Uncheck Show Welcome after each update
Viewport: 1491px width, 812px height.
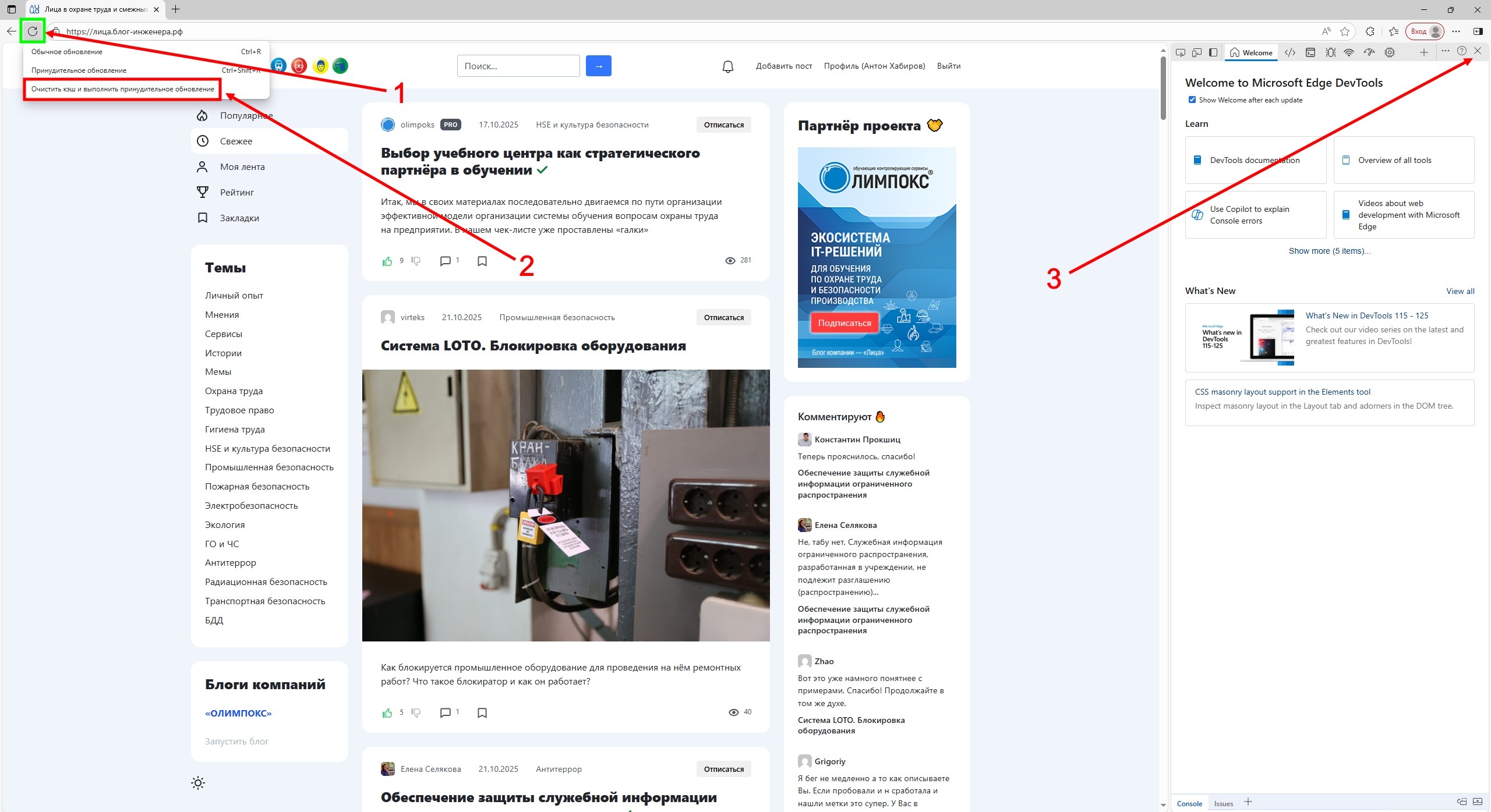tap(1192, 100)
